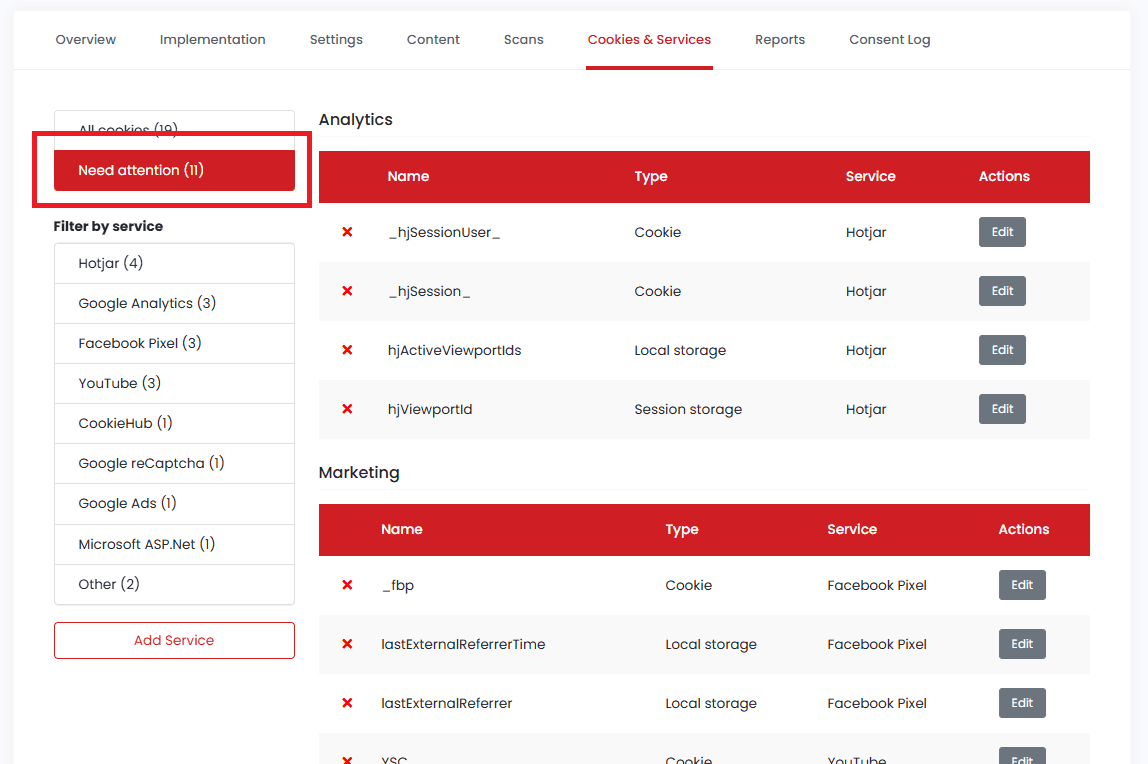Edit the _hjSessionUser_ cookie
Screen dimensions: 1148x764
point(1002,232)
